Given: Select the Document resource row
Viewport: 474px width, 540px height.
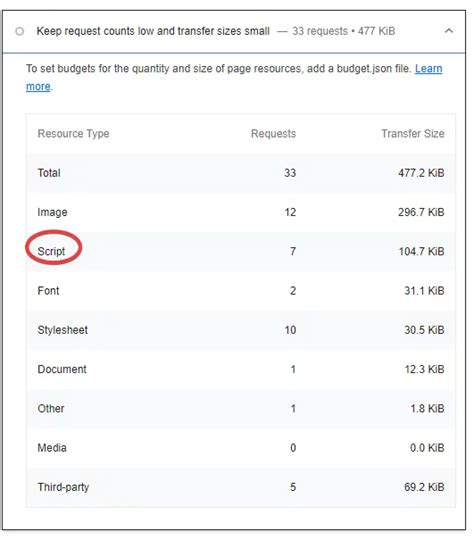Looking at the screenshot, I should pyautogui.click(x=241, y=369).
